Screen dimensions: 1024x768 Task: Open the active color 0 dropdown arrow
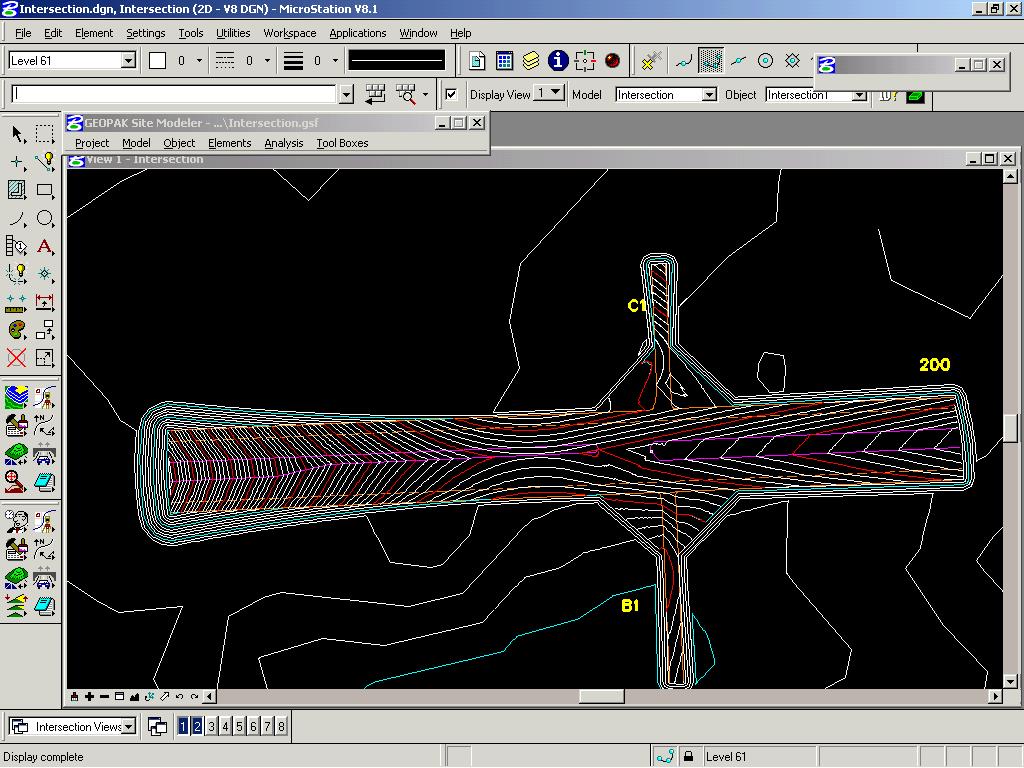point(199,61)
